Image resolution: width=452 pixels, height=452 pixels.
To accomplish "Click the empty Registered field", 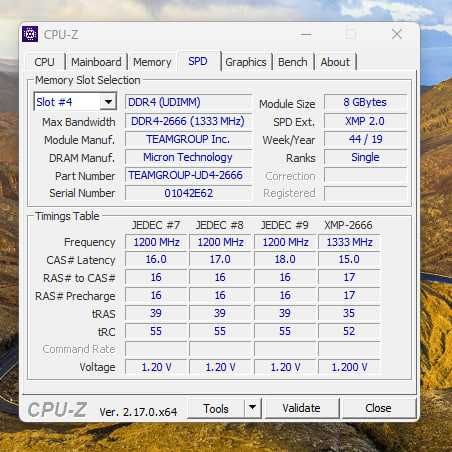I will 365,193.
